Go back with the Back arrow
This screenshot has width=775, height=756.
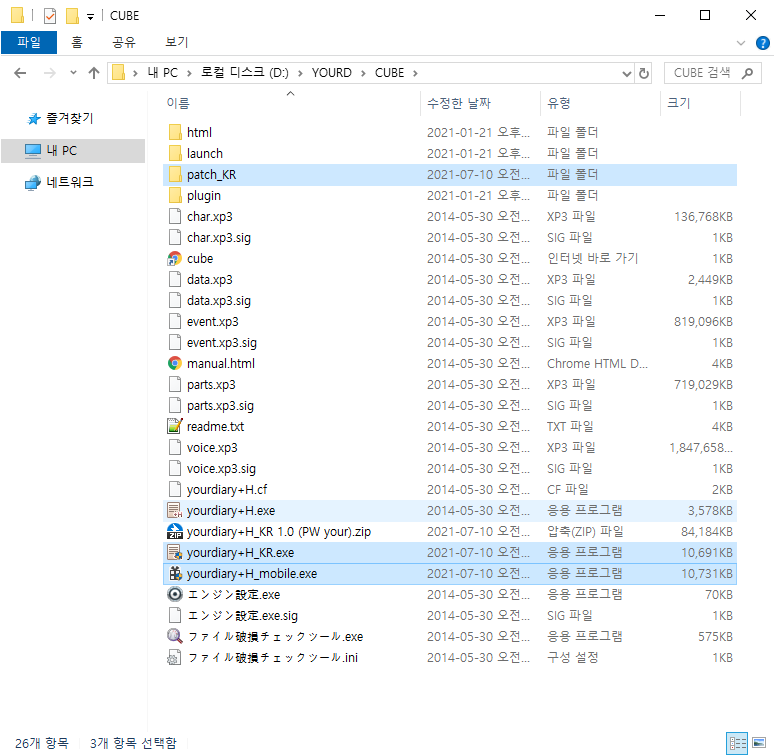click(20, 73)
